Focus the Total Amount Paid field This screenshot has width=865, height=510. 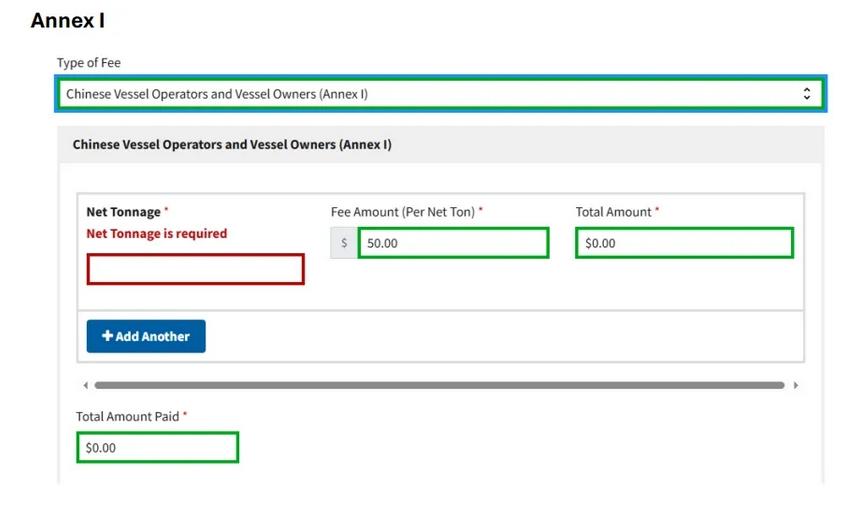click(157, 448)
